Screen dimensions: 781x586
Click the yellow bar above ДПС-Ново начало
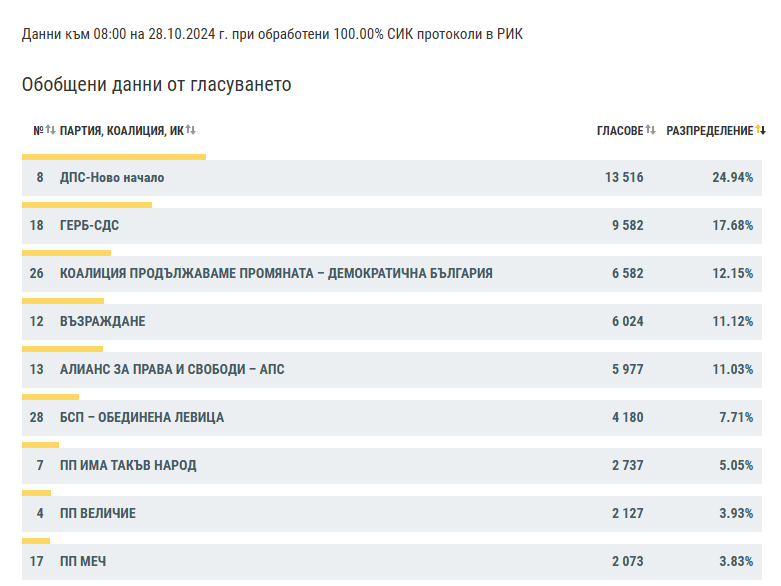[x=114, y=157]
